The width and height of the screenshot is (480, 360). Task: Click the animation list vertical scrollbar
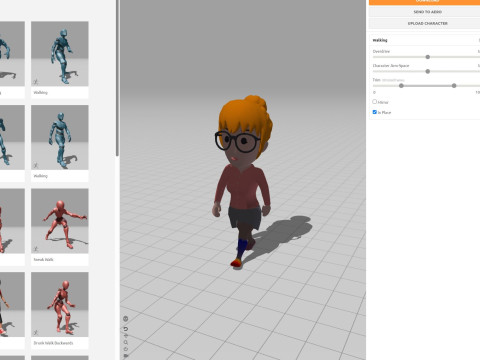(117, 78)
